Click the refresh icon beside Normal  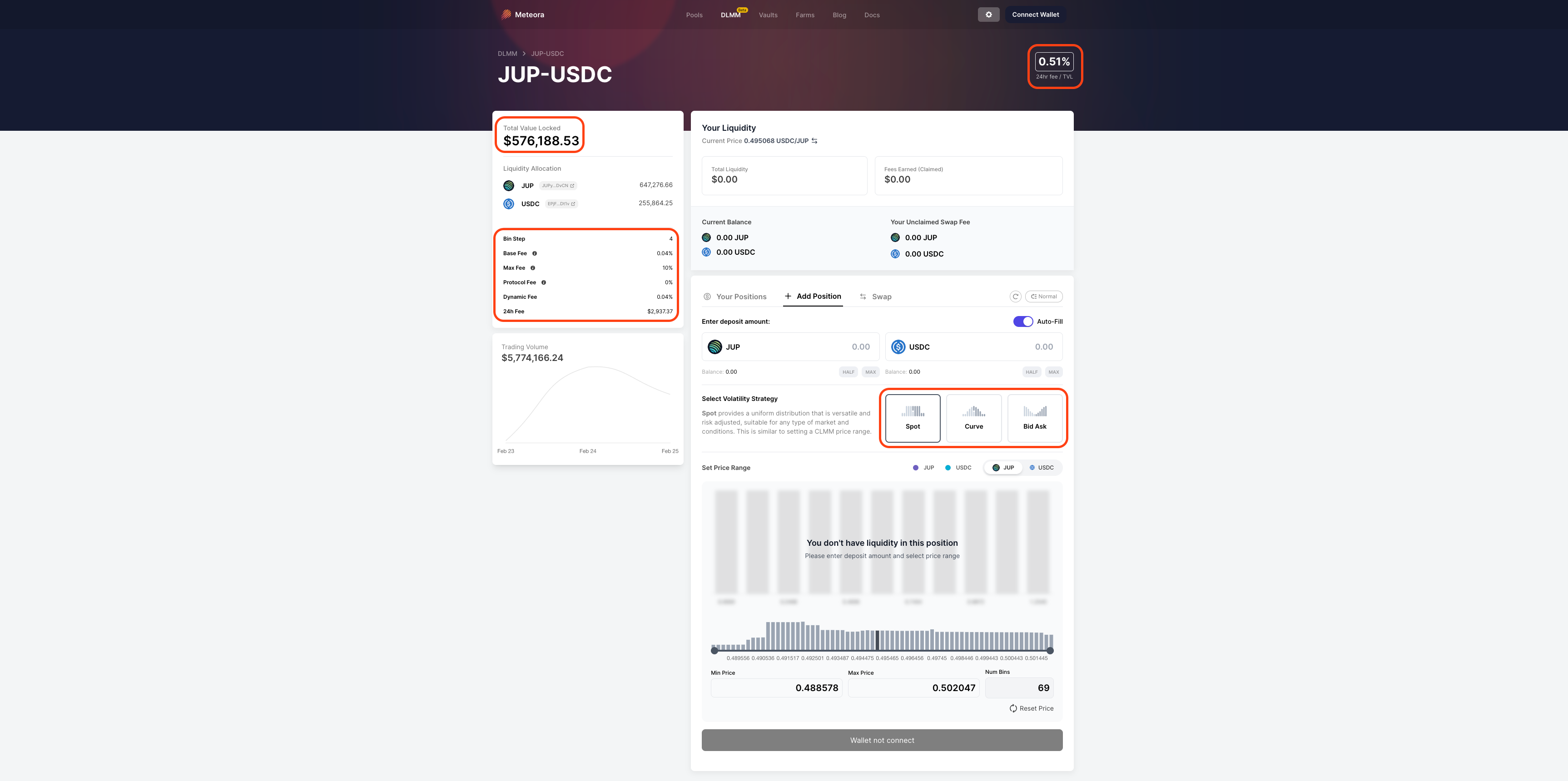(1015, 297)
